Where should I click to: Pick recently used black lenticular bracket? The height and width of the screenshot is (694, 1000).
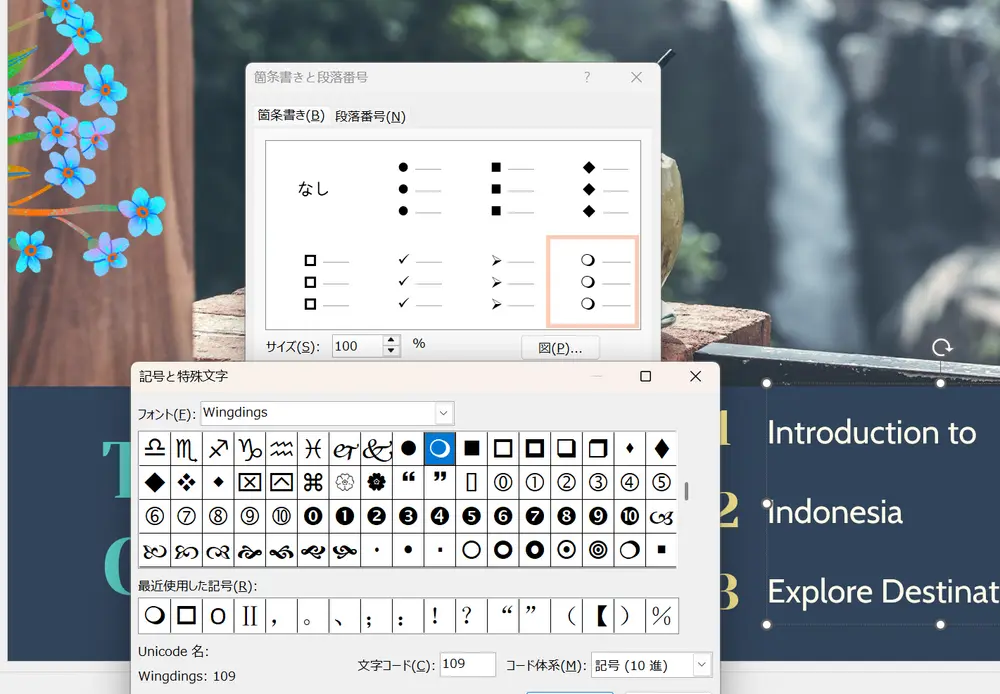[x=598, y=616]
